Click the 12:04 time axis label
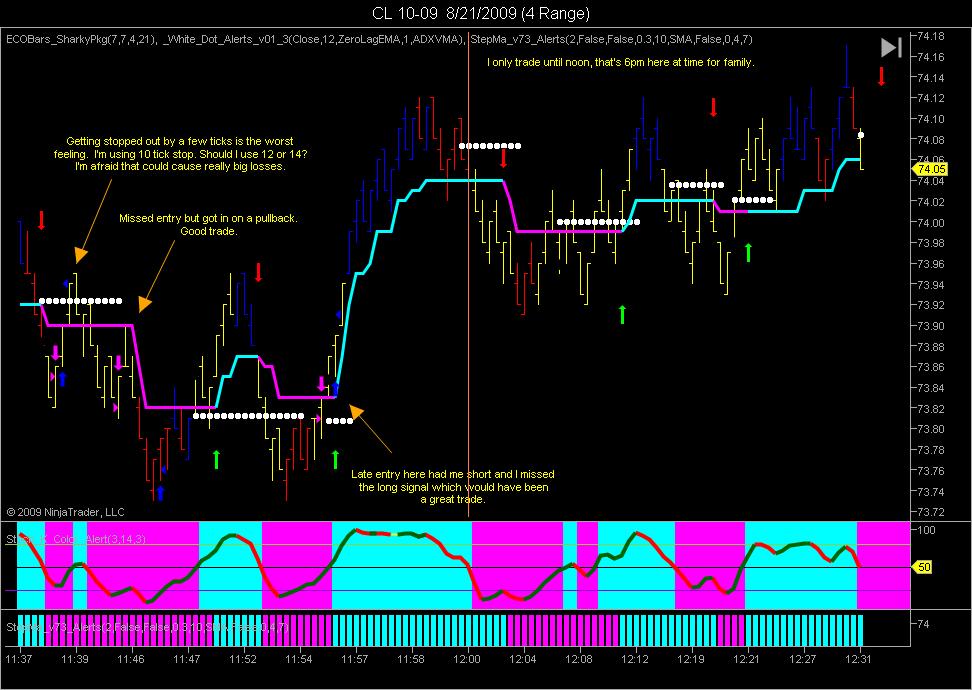 523,658
